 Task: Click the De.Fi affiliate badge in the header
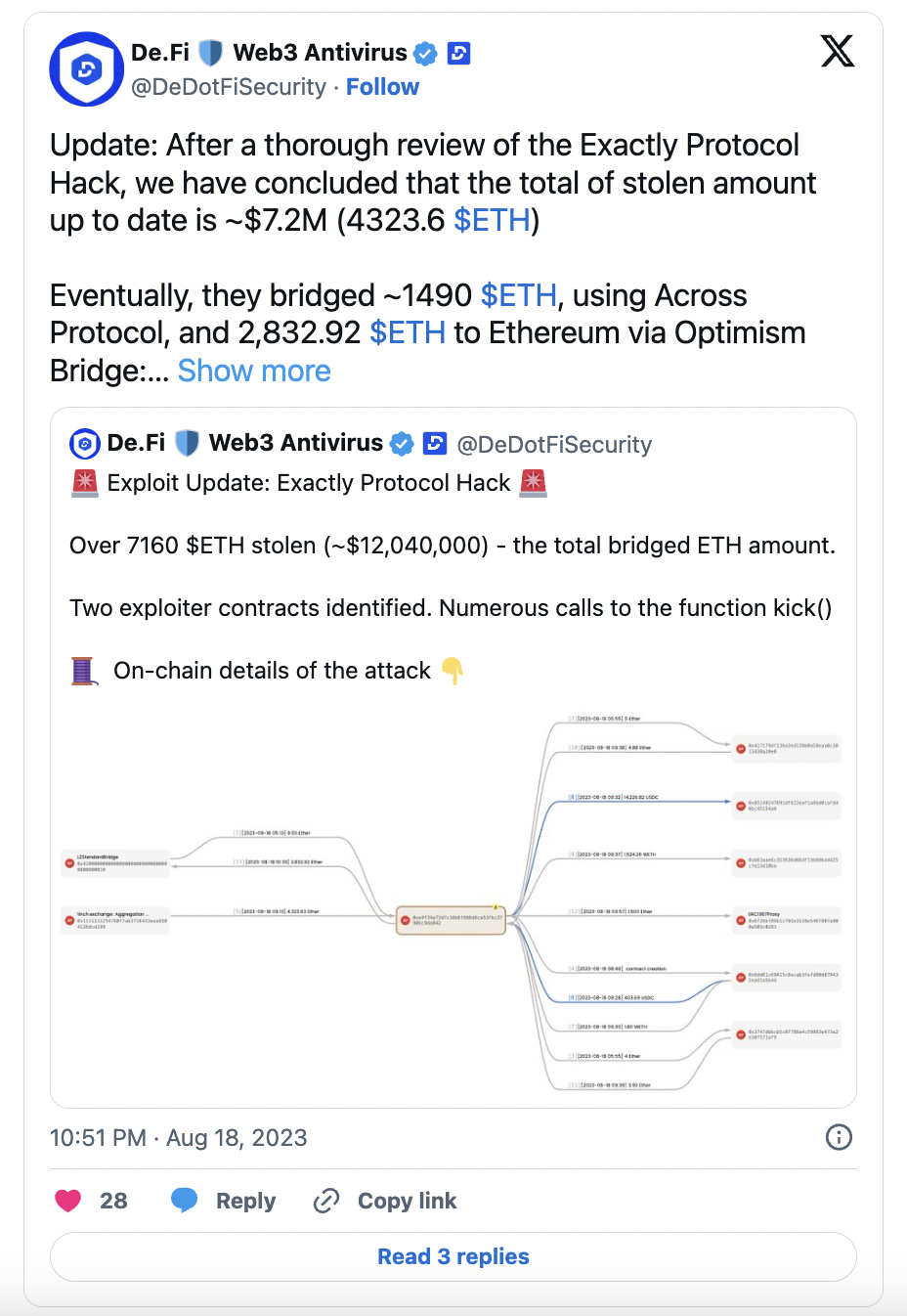[459, 53]
